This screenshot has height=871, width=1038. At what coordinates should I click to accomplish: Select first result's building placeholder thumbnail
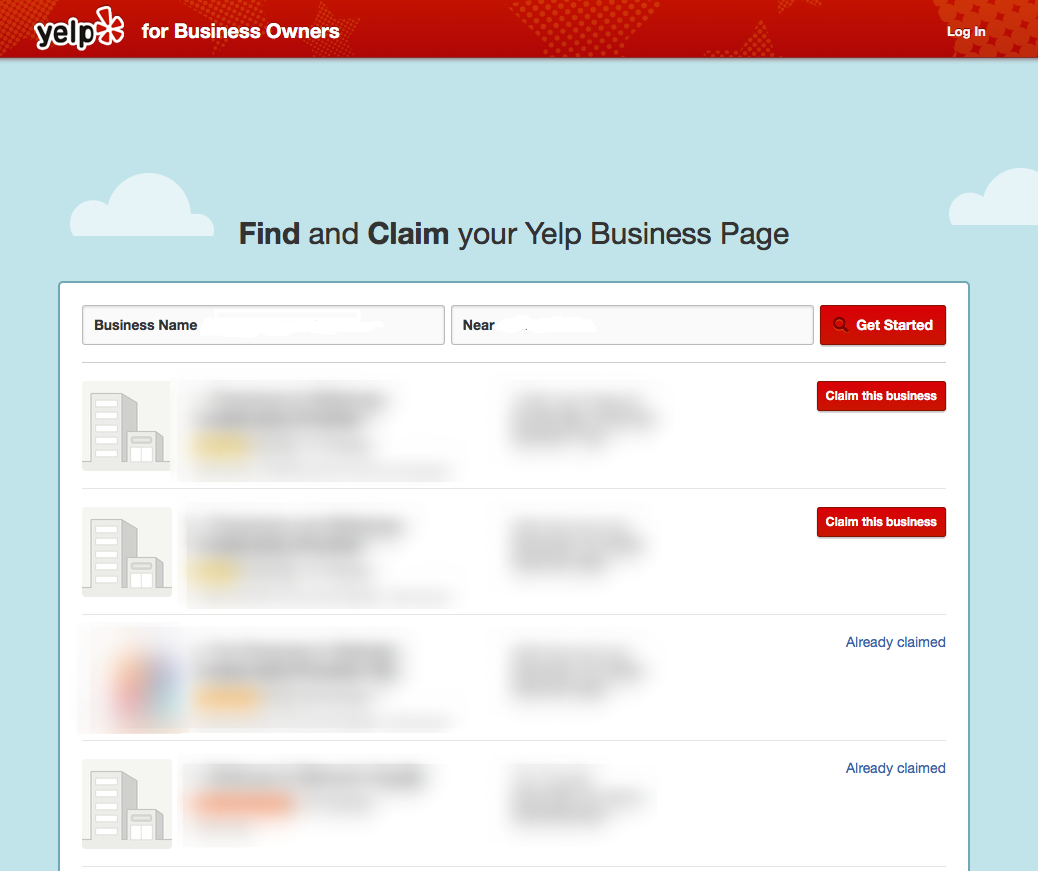click(x=126, y=426)
